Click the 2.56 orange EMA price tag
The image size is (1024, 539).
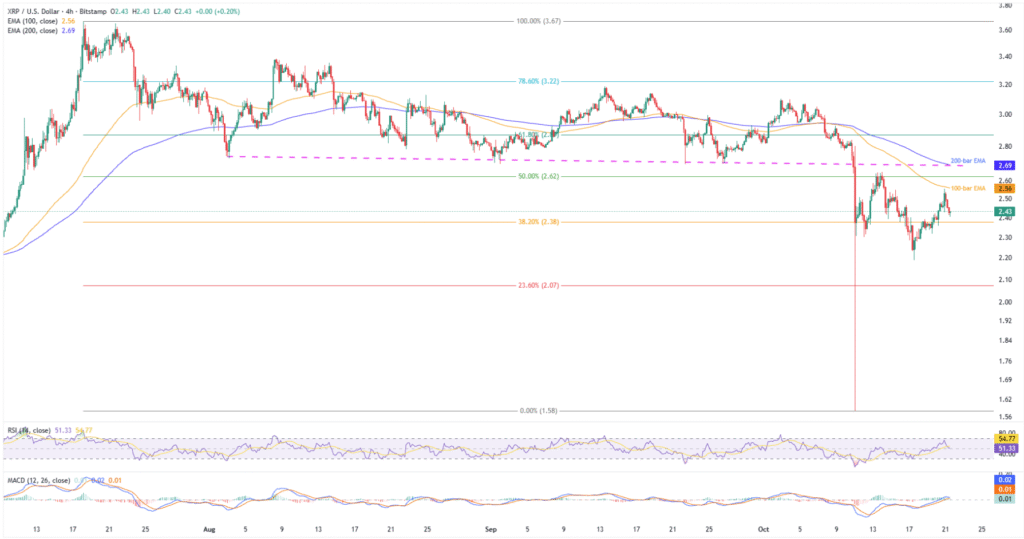pyautogui.click(x=1005, y=188)
